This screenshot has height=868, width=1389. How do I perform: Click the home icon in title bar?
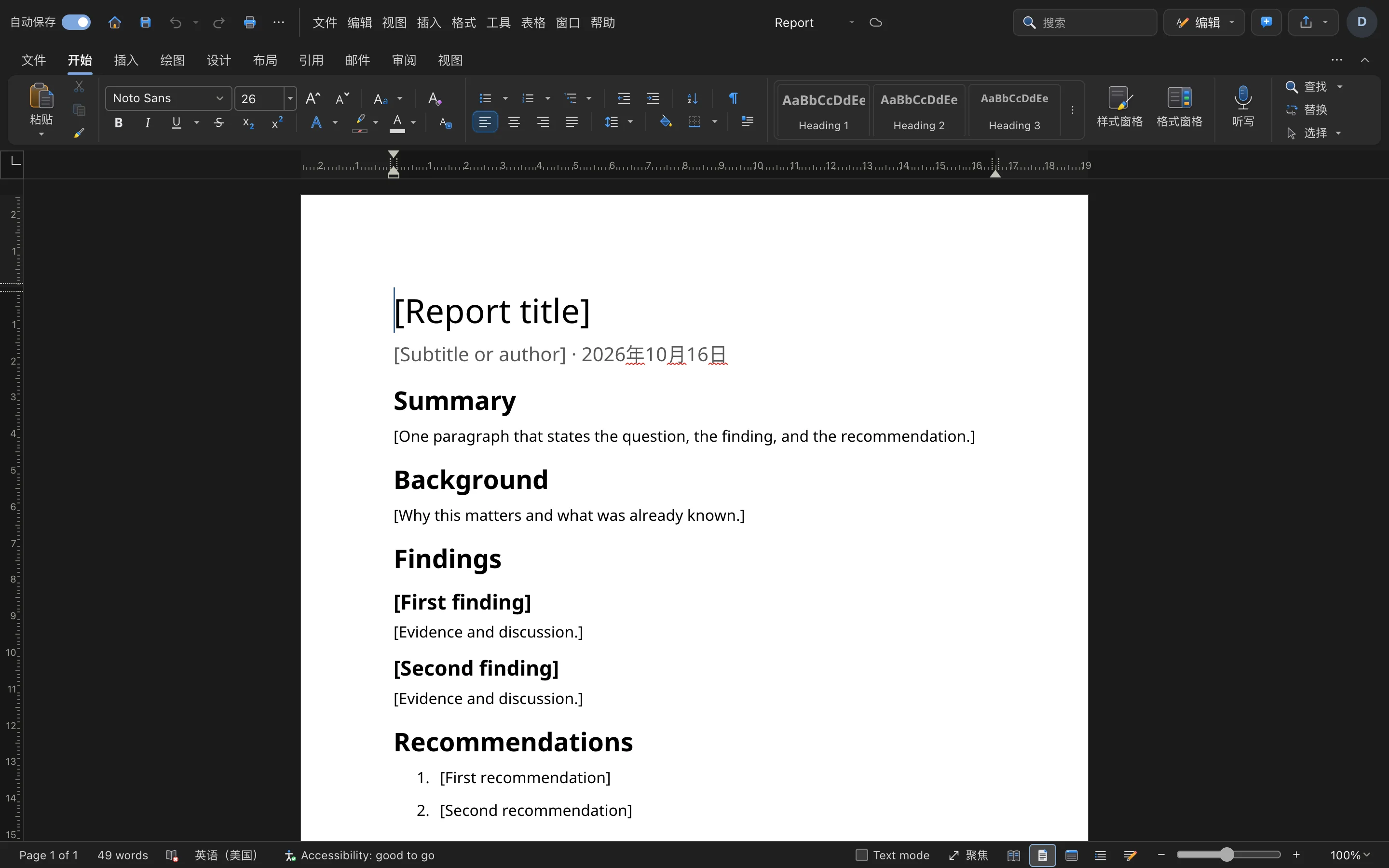click(x=114, y=22)
